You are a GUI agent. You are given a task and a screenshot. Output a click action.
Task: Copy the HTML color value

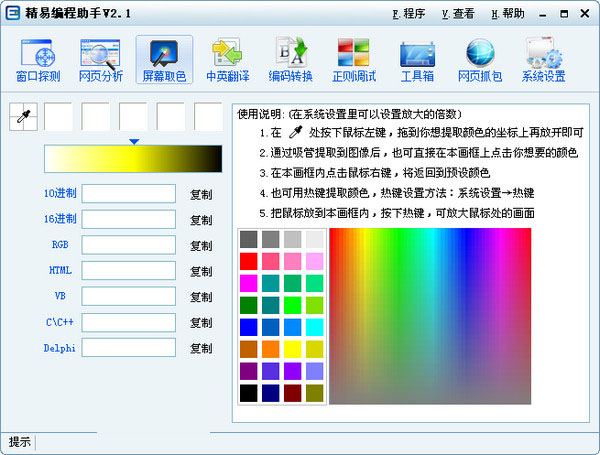[201, 271]
